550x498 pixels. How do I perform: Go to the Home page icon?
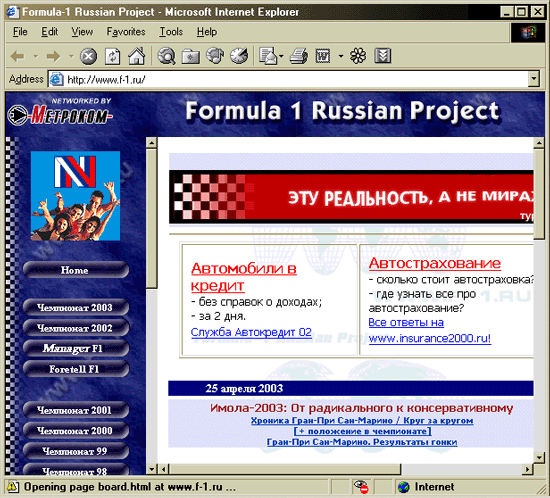pyautogui.click(x=136, y=56)
